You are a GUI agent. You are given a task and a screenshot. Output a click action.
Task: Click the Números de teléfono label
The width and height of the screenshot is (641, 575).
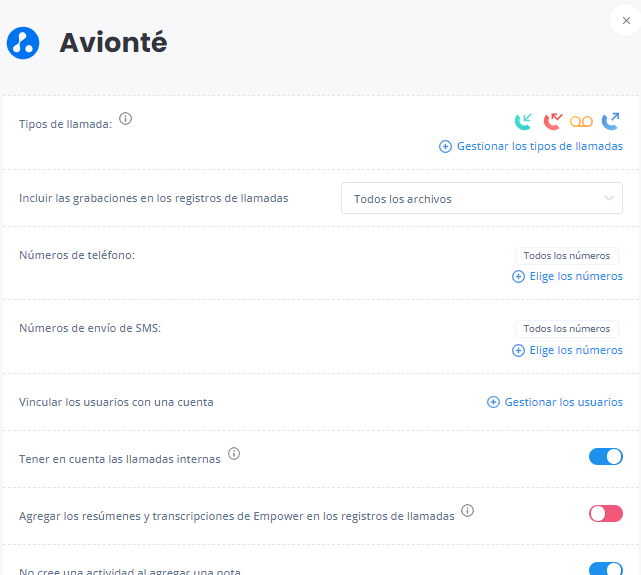(77, 255)
